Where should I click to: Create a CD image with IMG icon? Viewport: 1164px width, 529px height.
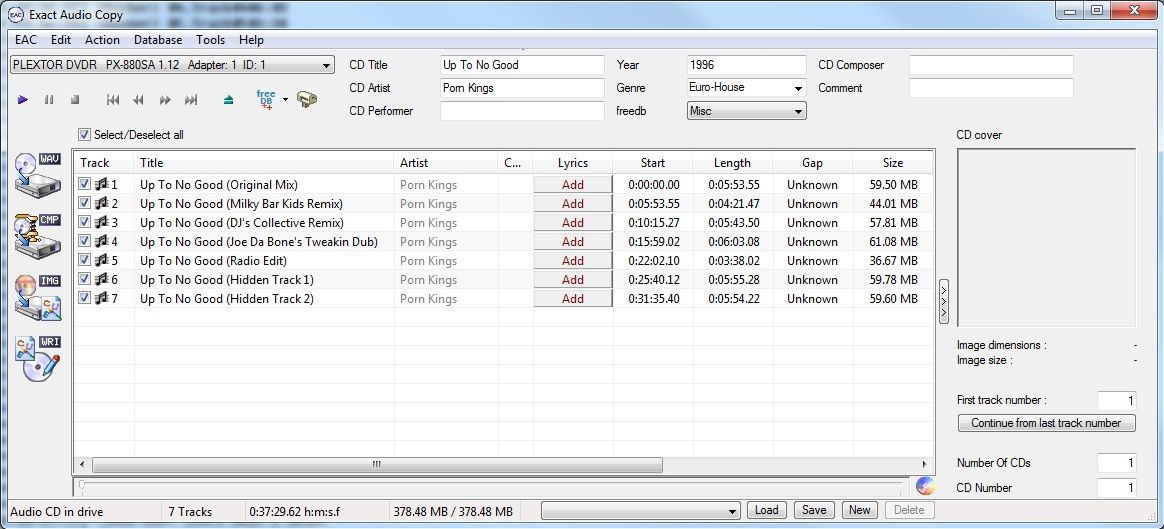pyautogui.click(x=38, y=297)
